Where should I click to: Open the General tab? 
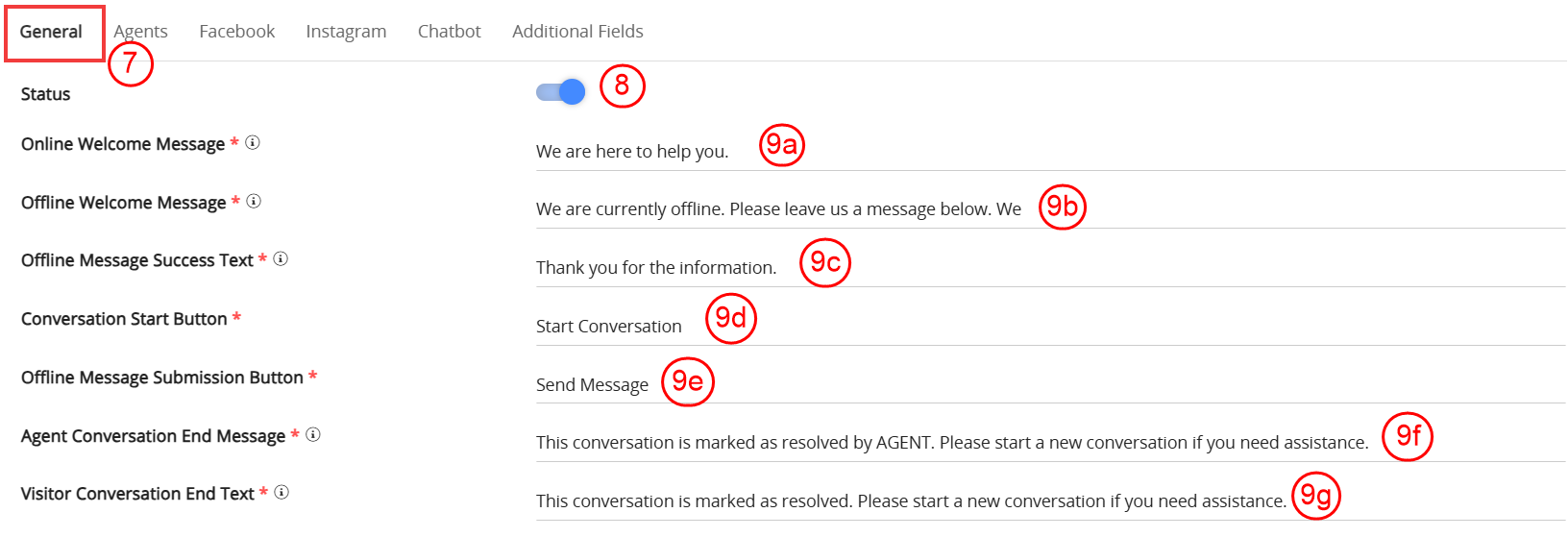51,32
